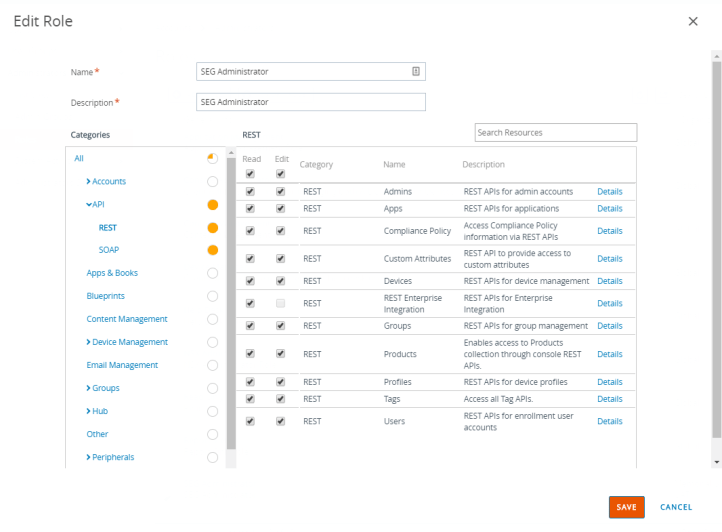Image resolution: width=722 pixels, height=532 pixels.
Task: Click the circle beside Email Management
Action: [212, 365]
